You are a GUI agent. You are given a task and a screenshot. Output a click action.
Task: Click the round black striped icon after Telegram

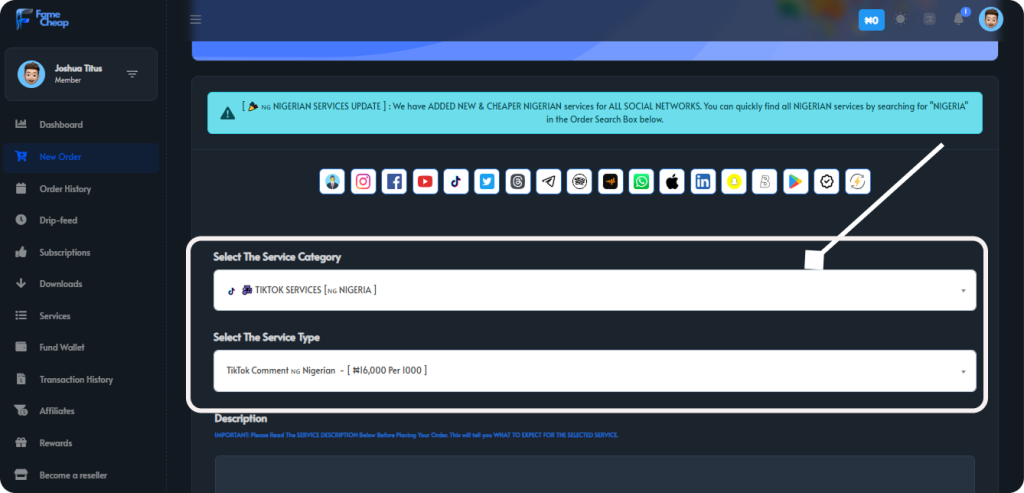(579, 182)
